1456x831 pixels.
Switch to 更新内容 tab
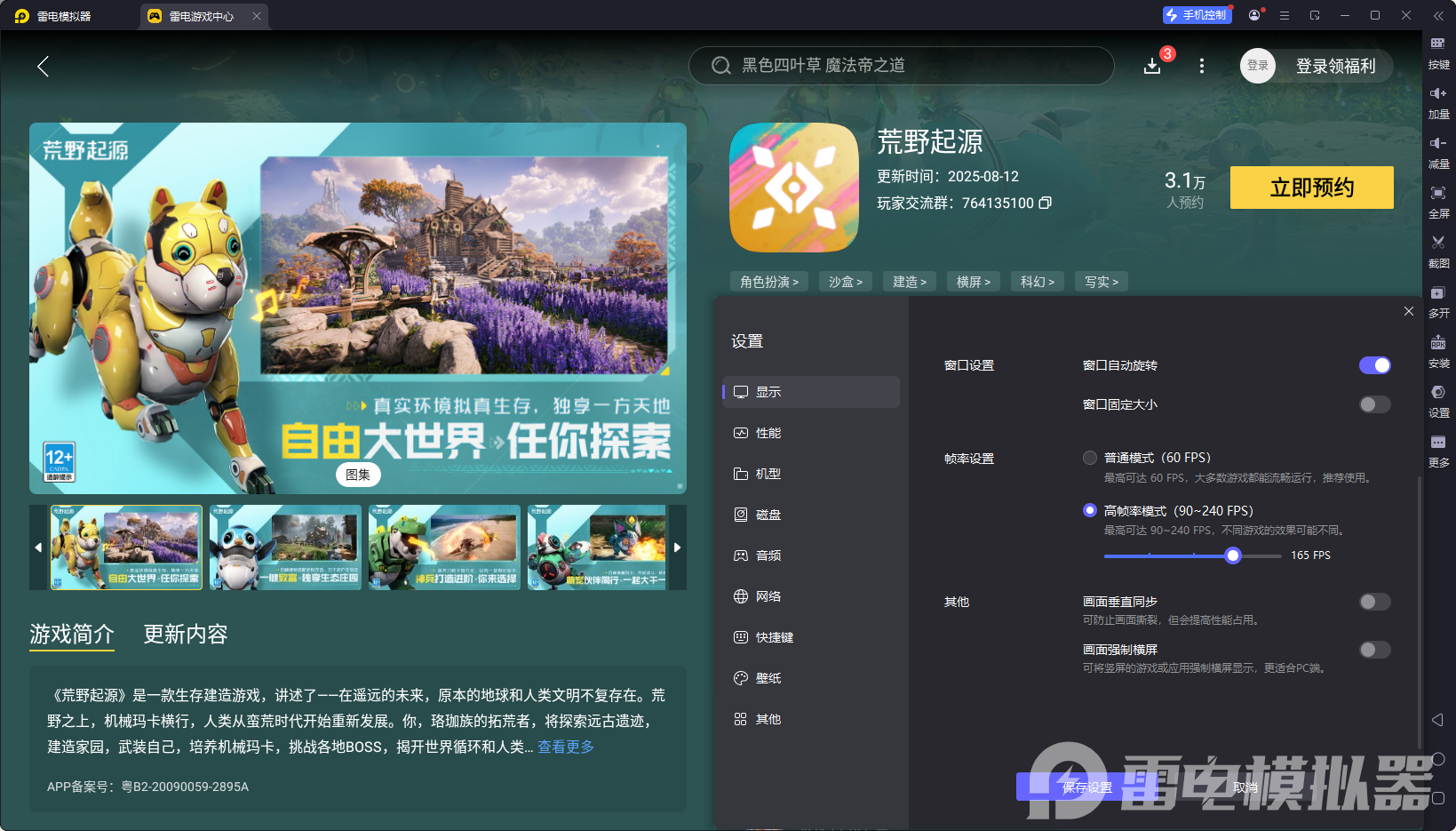tap(185, 634)
